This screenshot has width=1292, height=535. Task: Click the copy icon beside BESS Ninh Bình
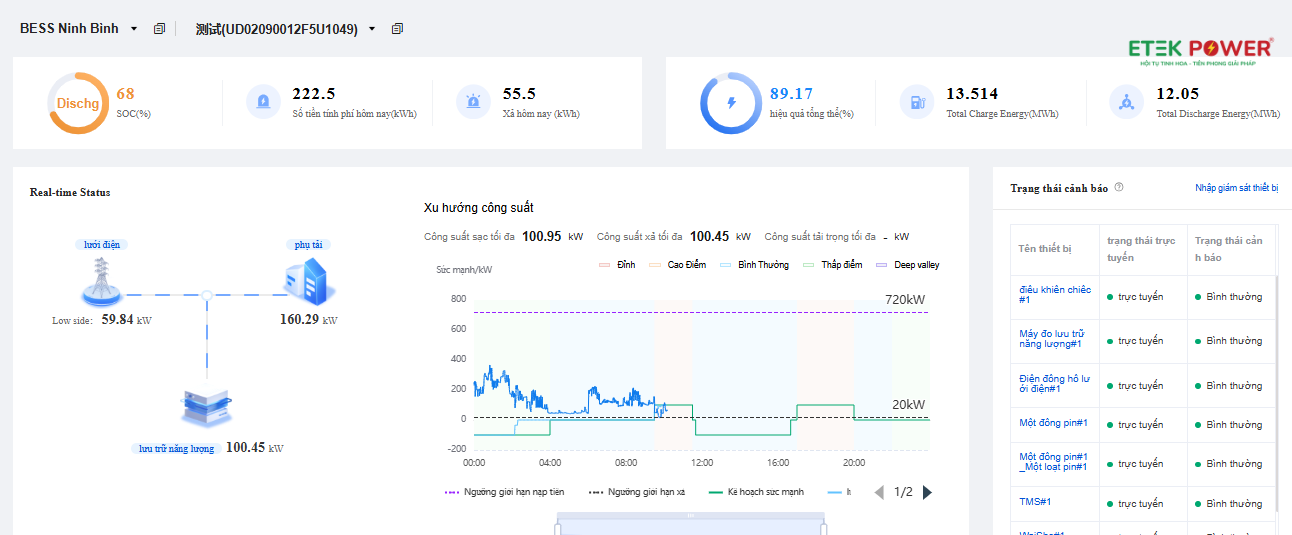click(x=159, y=29)
